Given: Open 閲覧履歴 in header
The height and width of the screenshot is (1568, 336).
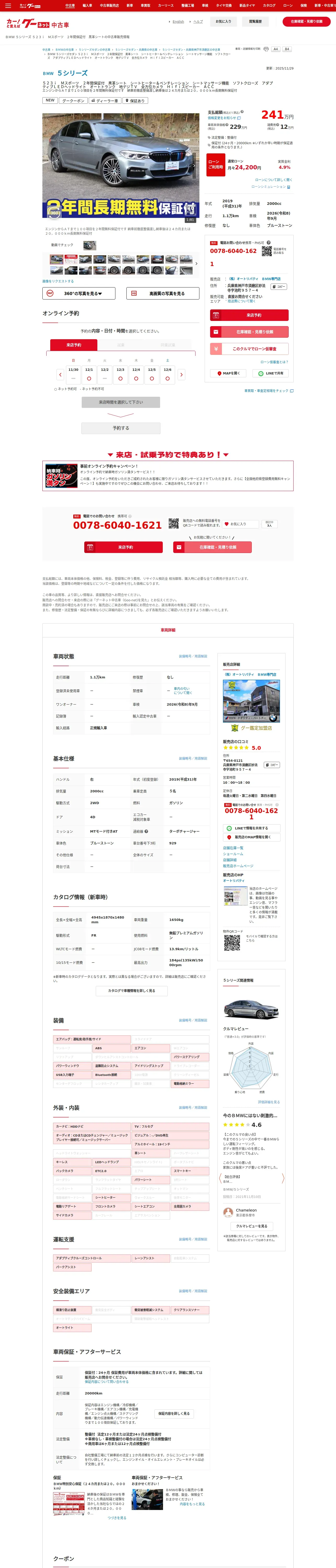Looking at the screenshot, I should pyautogui.click(x=255, y=21).
